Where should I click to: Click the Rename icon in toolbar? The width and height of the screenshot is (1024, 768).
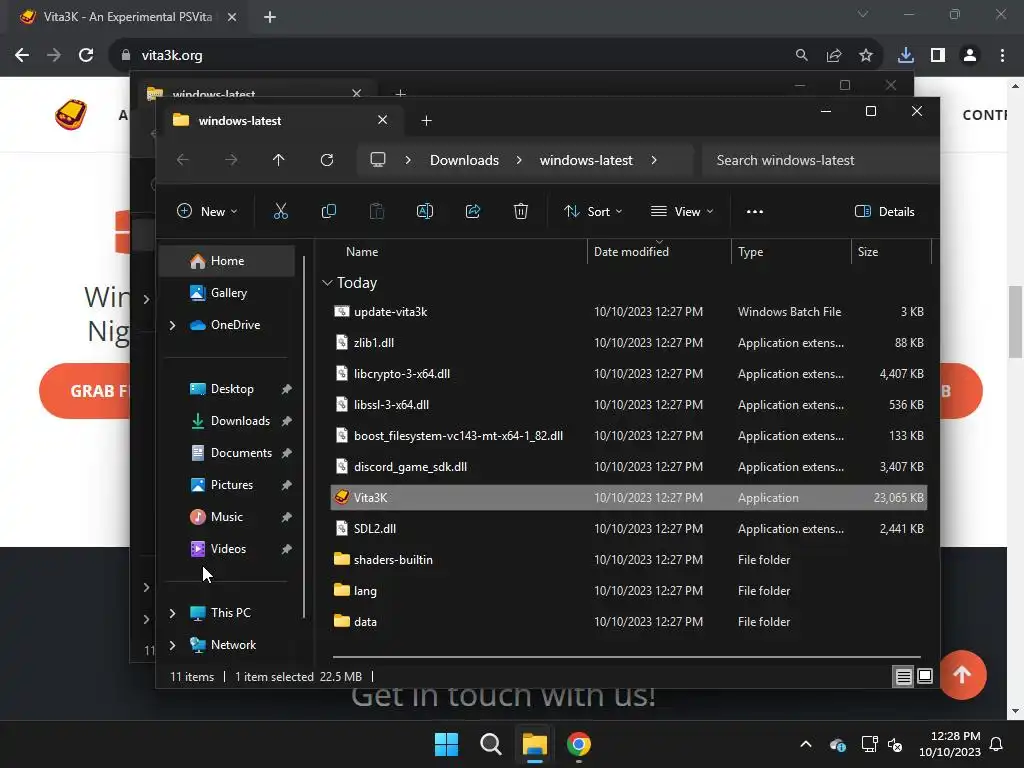(x=424, y=211)
